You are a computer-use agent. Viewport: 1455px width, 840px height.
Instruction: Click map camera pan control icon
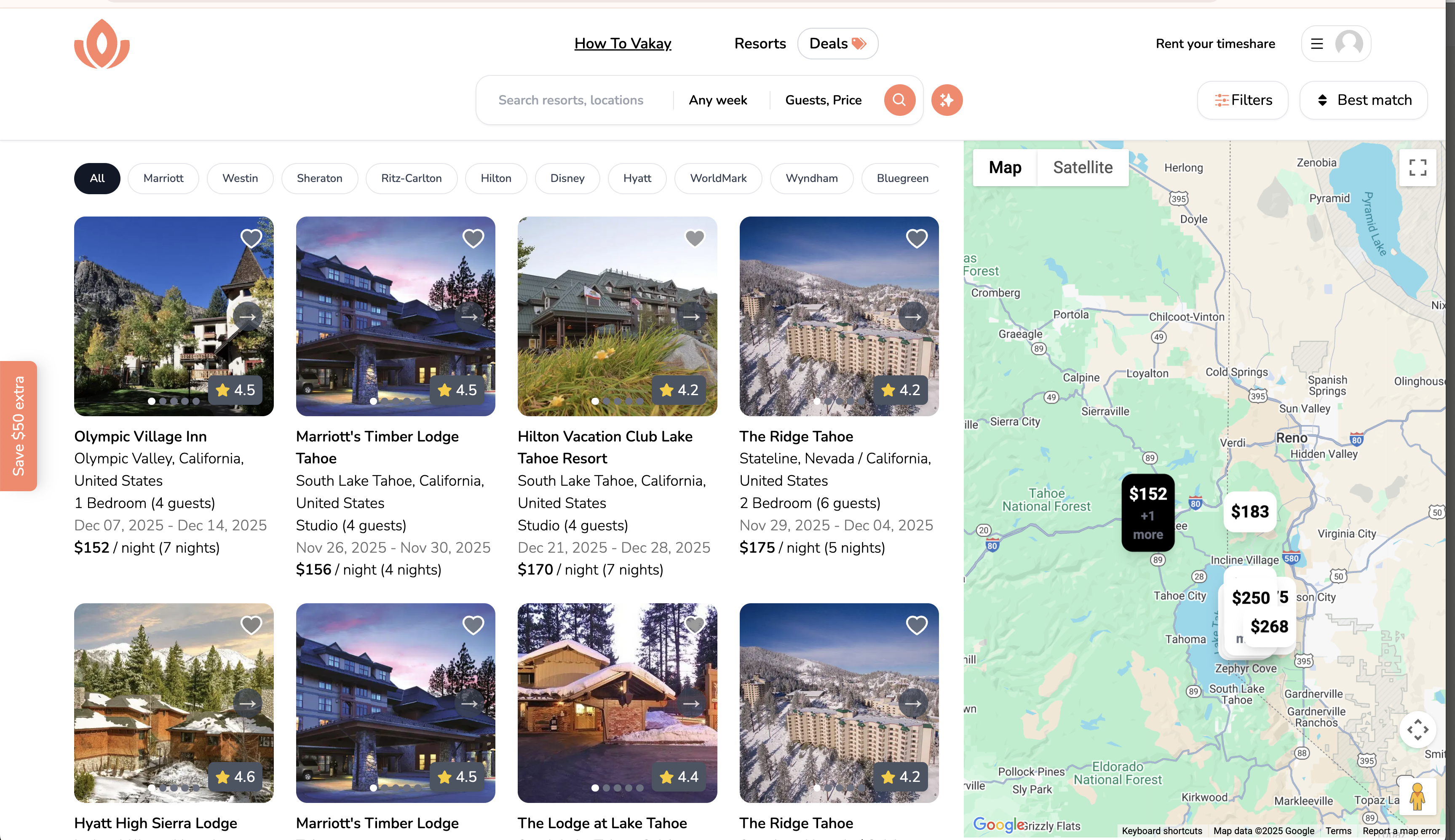coord(1417,730)
